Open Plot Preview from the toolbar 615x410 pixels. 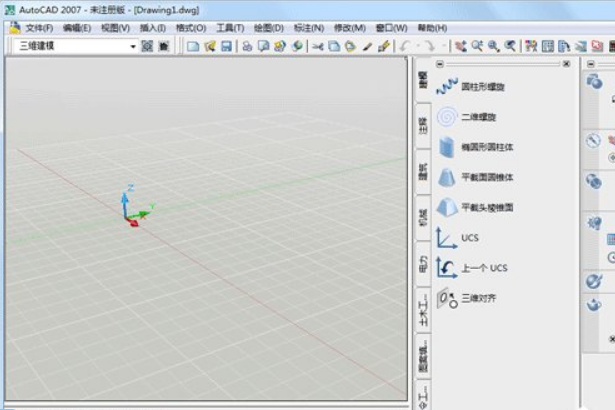[x=264, y=46]
